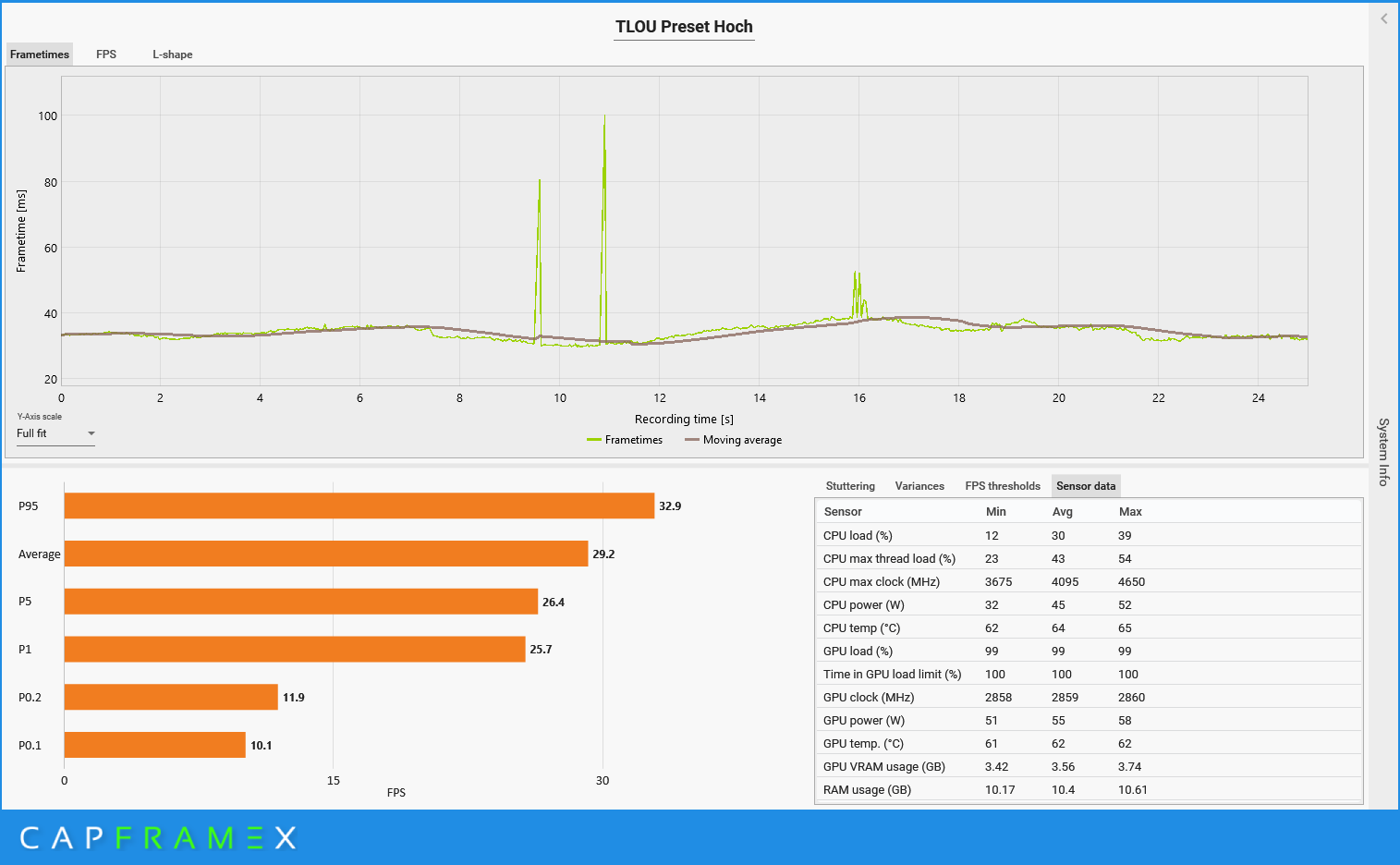Click the 32.9 value label at P95

[670, 506]
